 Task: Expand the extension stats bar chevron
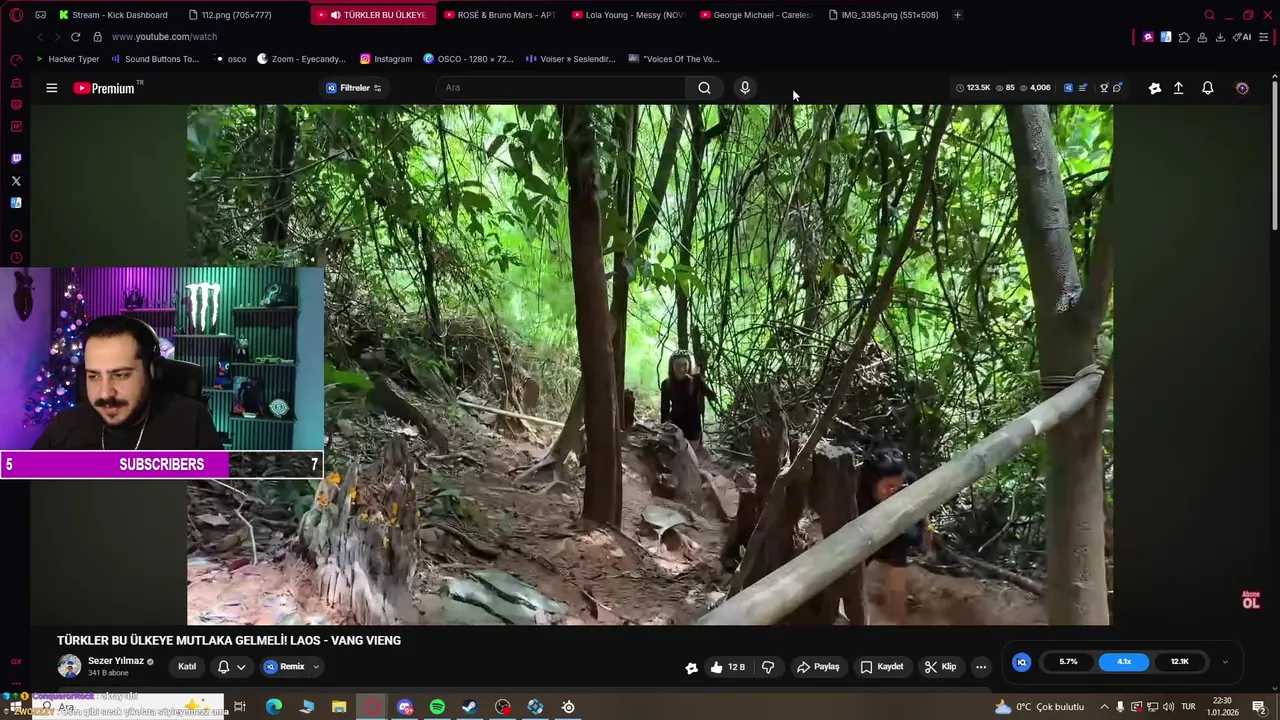(x=1225, y=662)
